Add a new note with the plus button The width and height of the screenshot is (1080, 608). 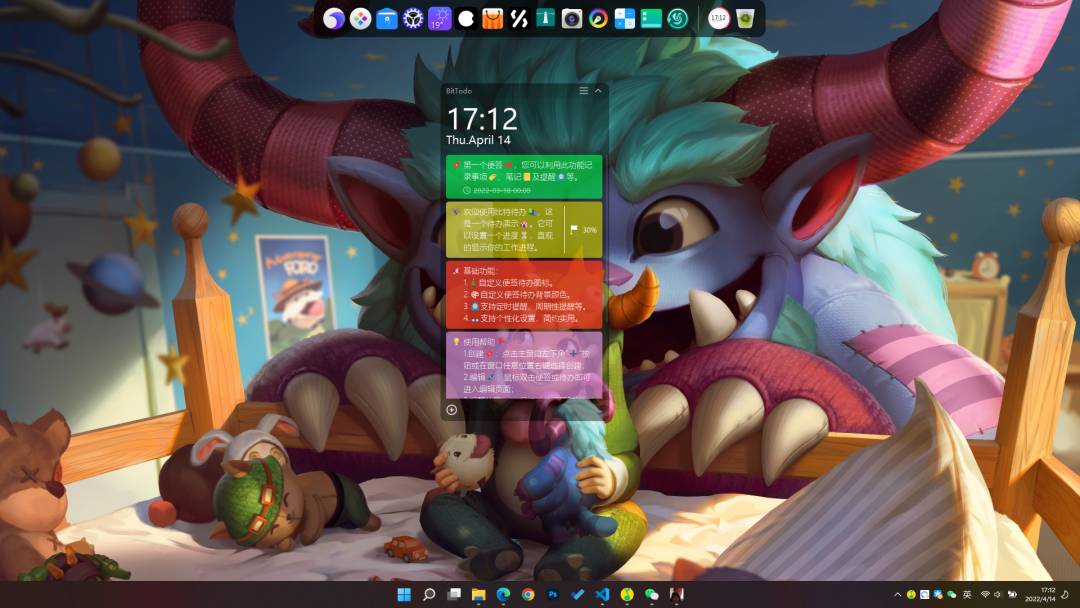452,410
